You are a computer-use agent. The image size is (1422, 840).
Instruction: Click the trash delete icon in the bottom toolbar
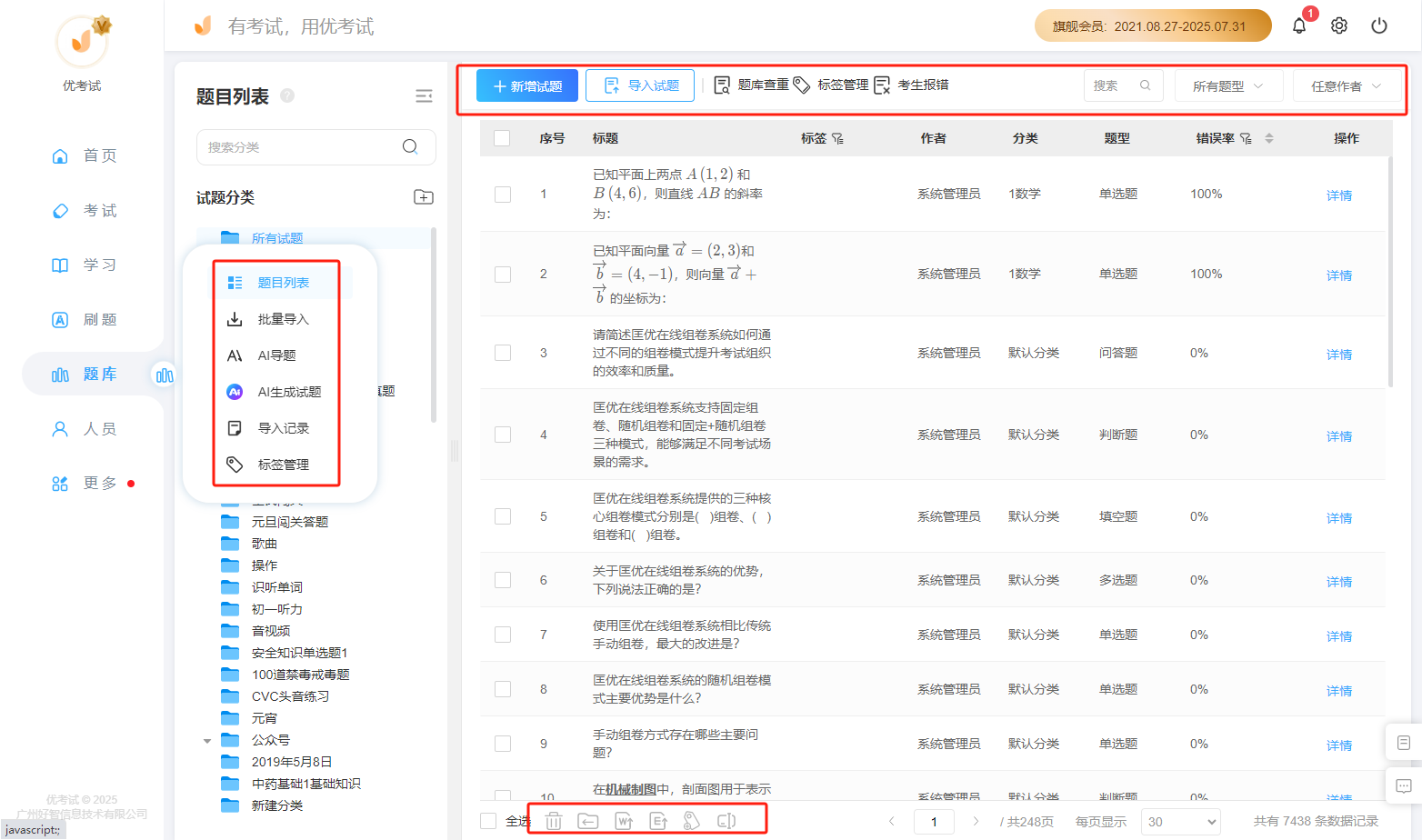coord(554,821)
